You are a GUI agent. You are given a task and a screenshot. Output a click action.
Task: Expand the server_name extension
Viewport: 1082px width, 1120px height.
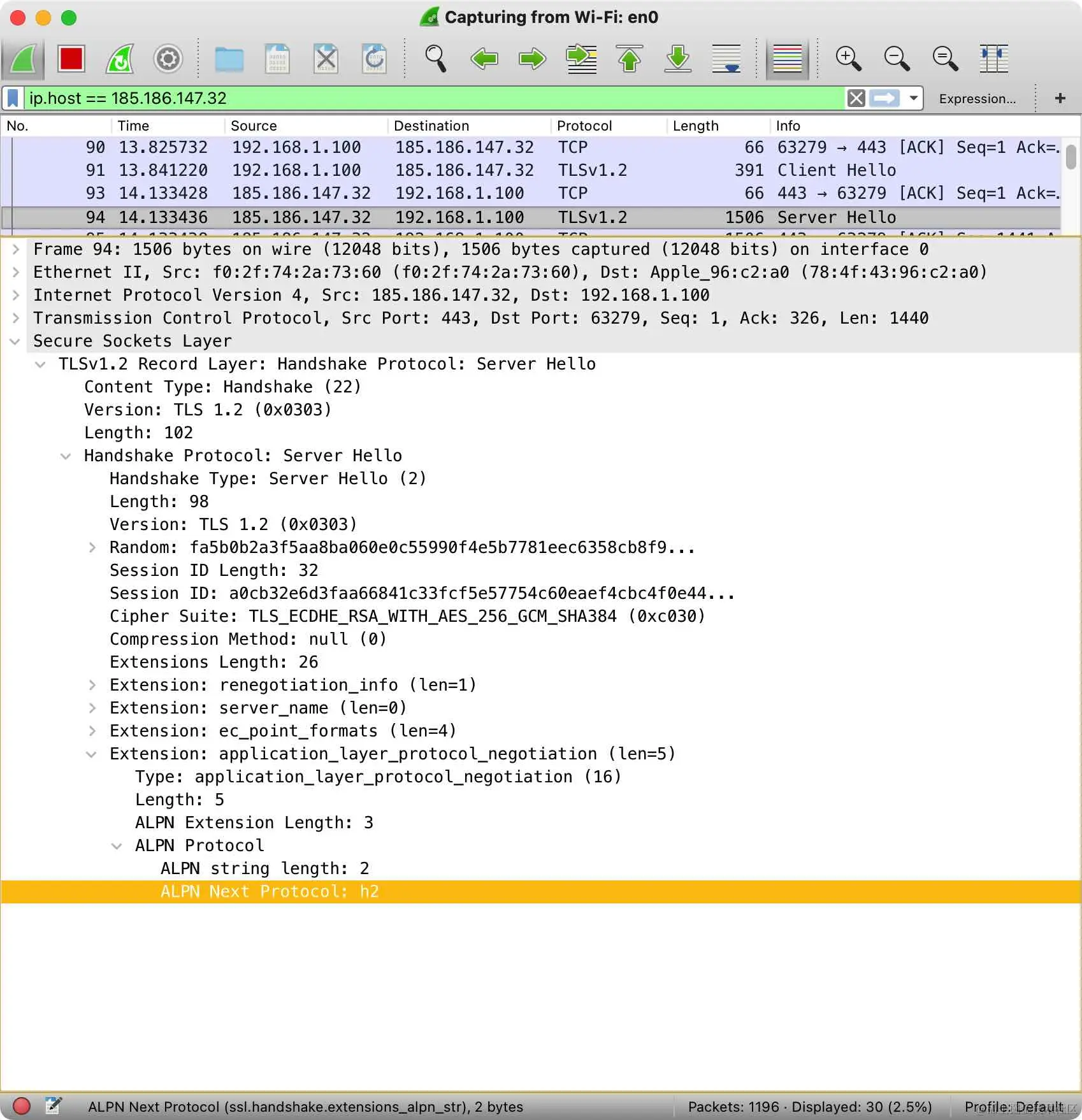coord(92,708)
